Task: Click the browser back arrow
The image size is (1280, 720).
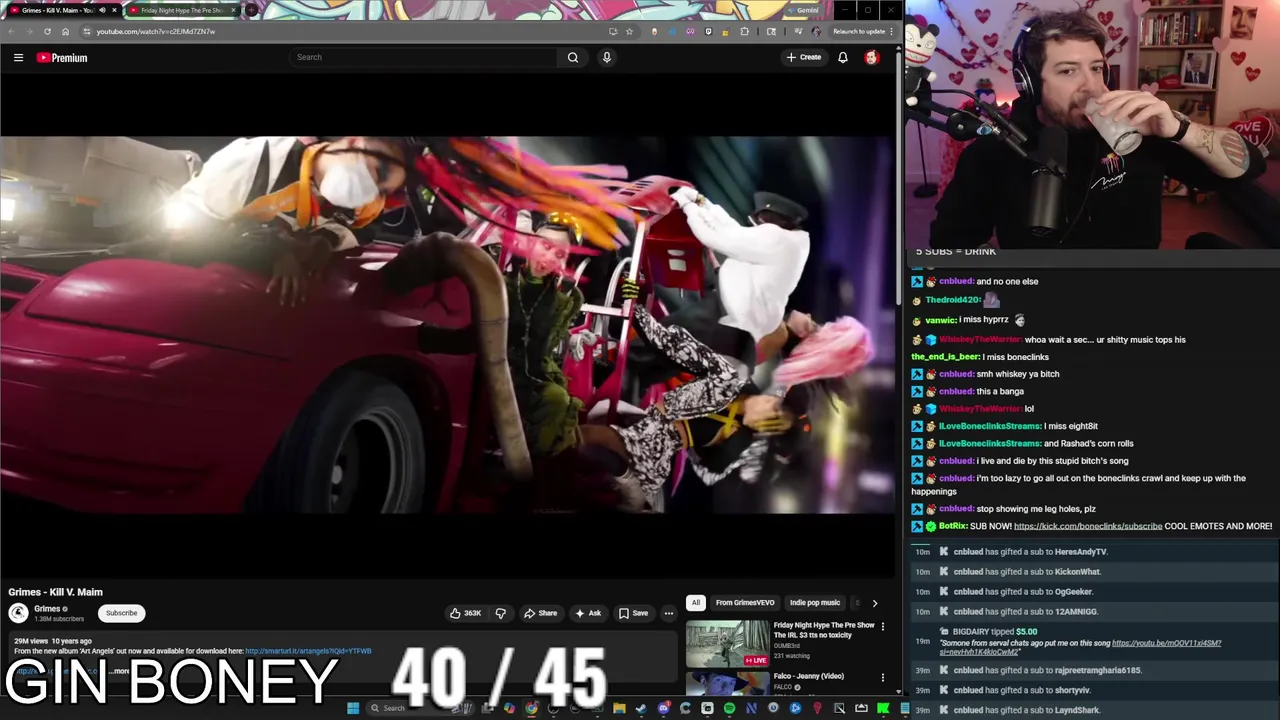Action: pos(11,31)
